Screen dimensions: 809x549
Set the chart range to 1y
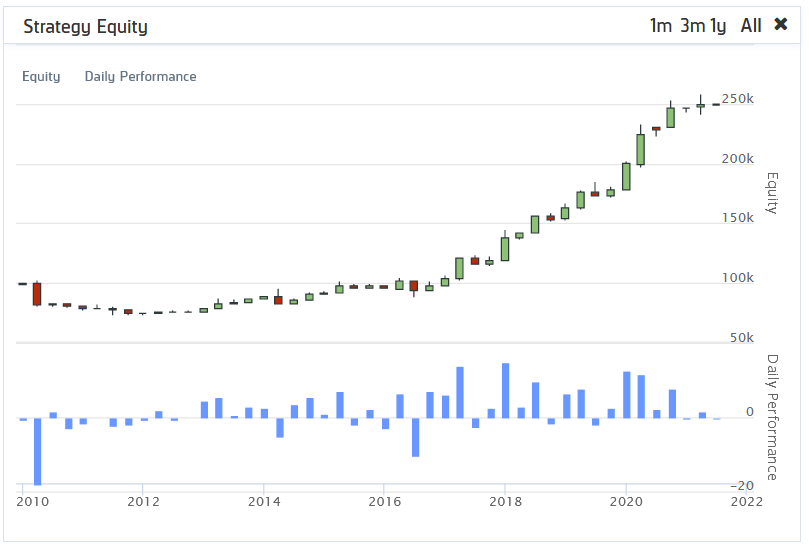718,26
